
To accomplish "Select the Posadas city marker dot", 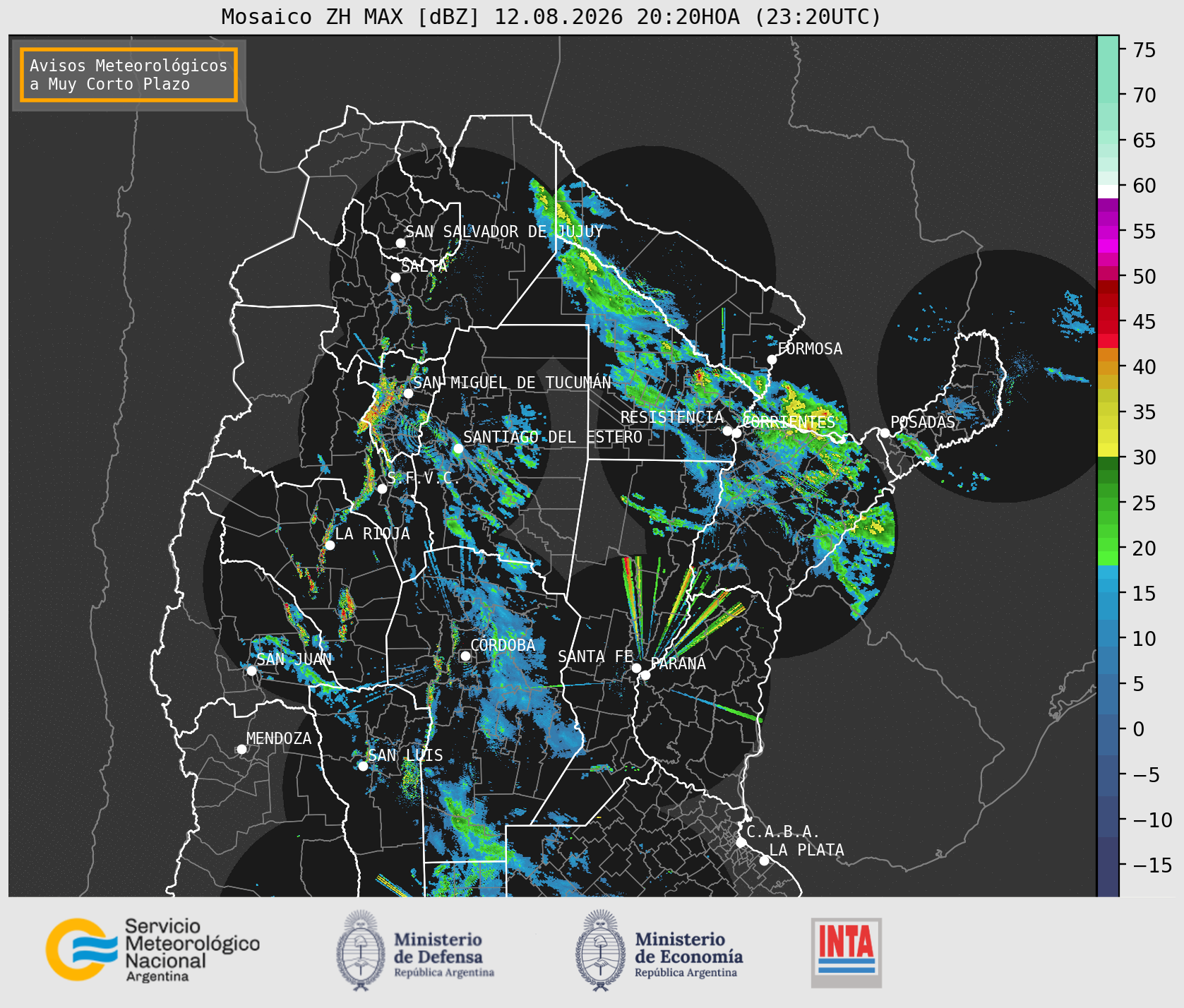I will (885, 433).
